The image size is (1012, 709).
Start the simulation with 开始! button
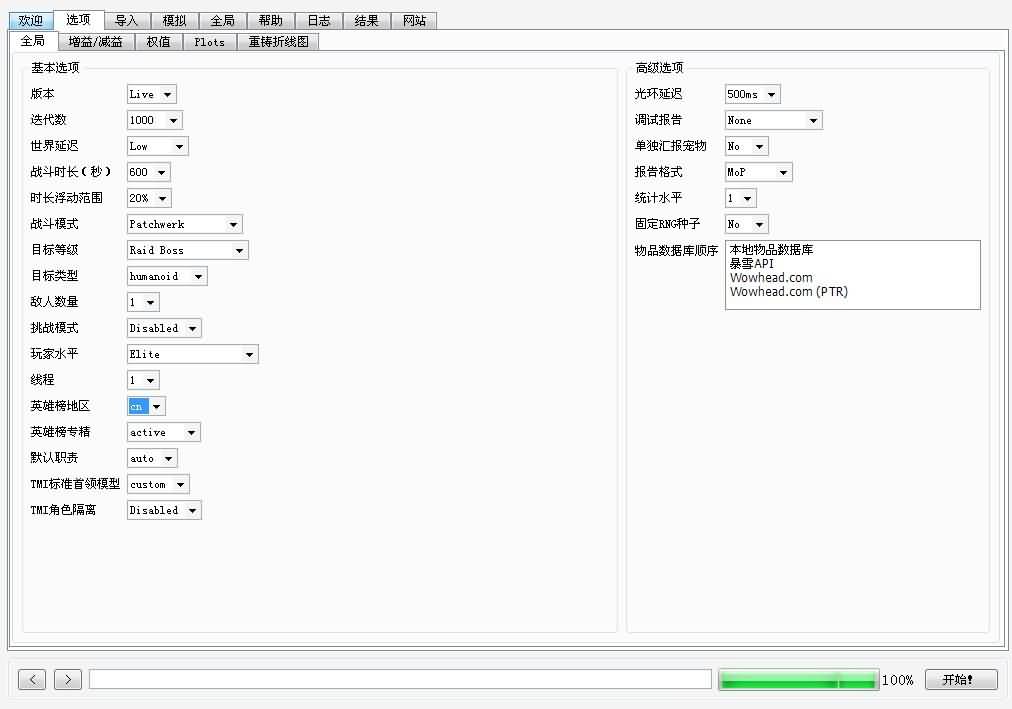click(961, 679)
